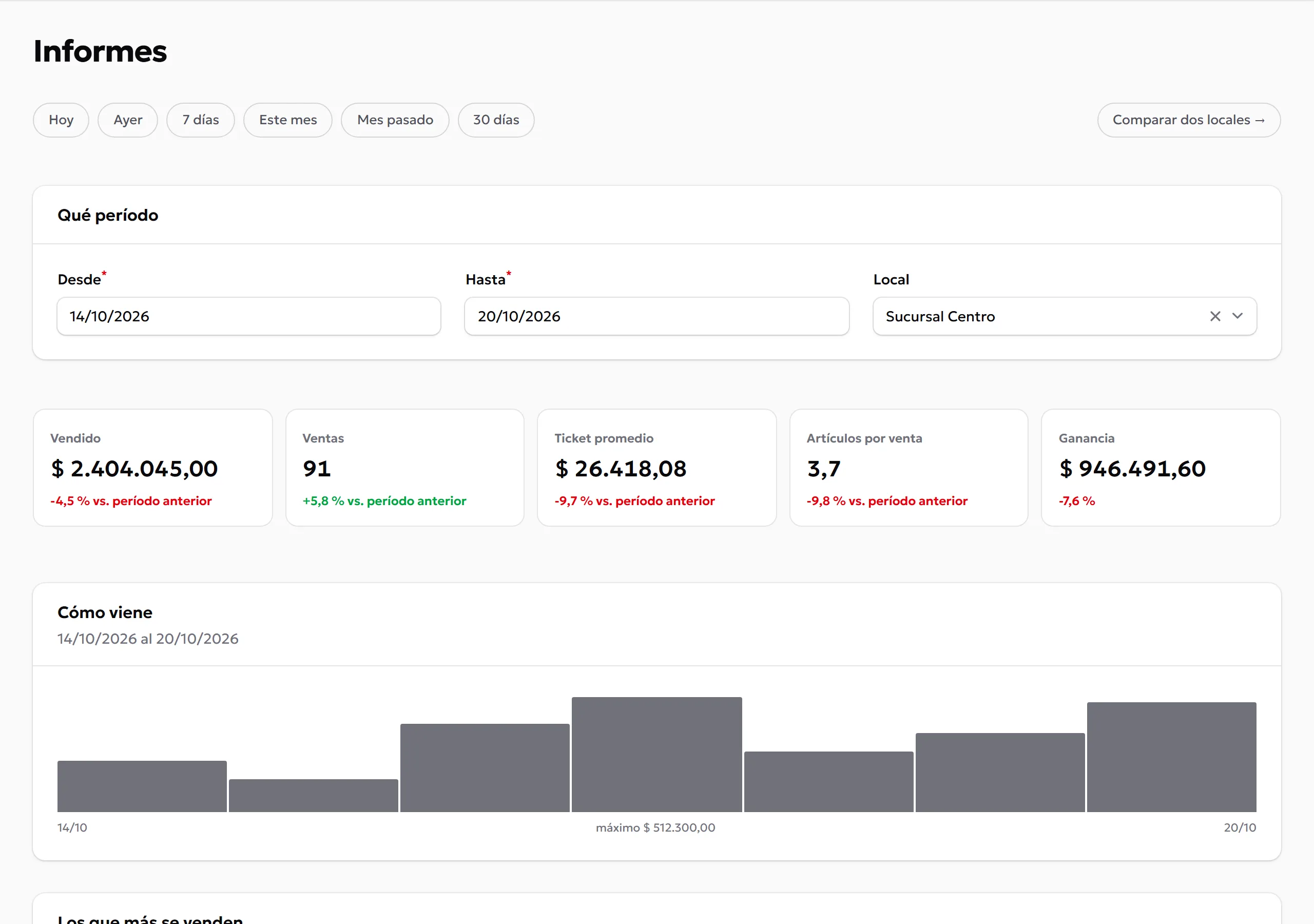Click the shortest bar in the chart
This screenshot has height=924, width=1314.
314,795
